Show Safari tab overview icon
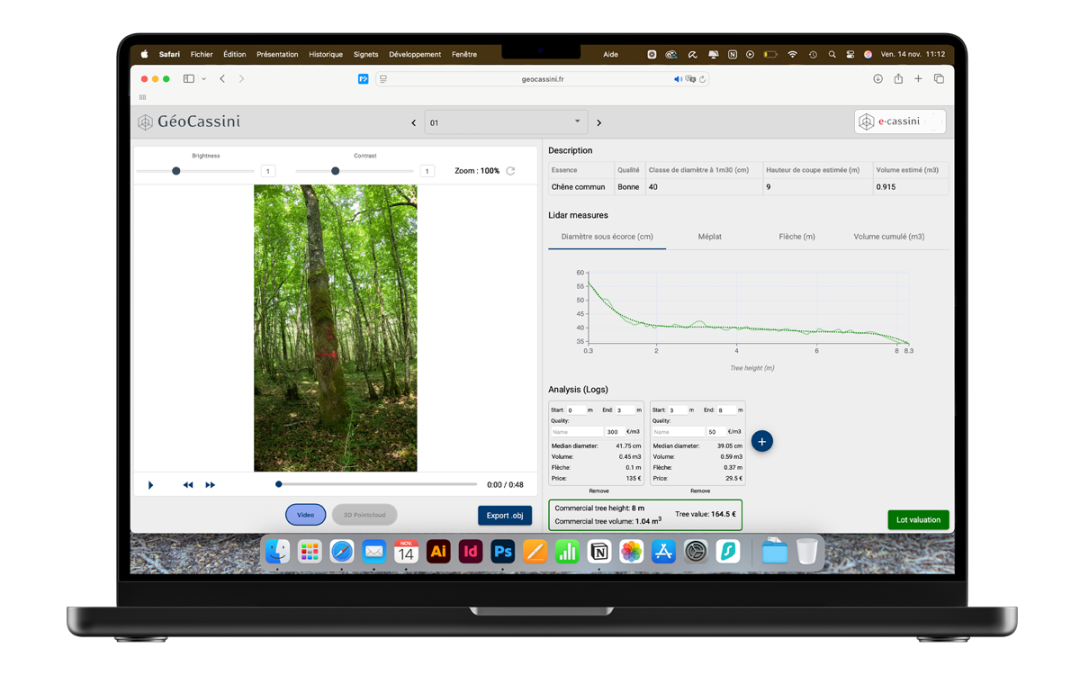Viewport: 1080px width, 675px height. [939, 79]
